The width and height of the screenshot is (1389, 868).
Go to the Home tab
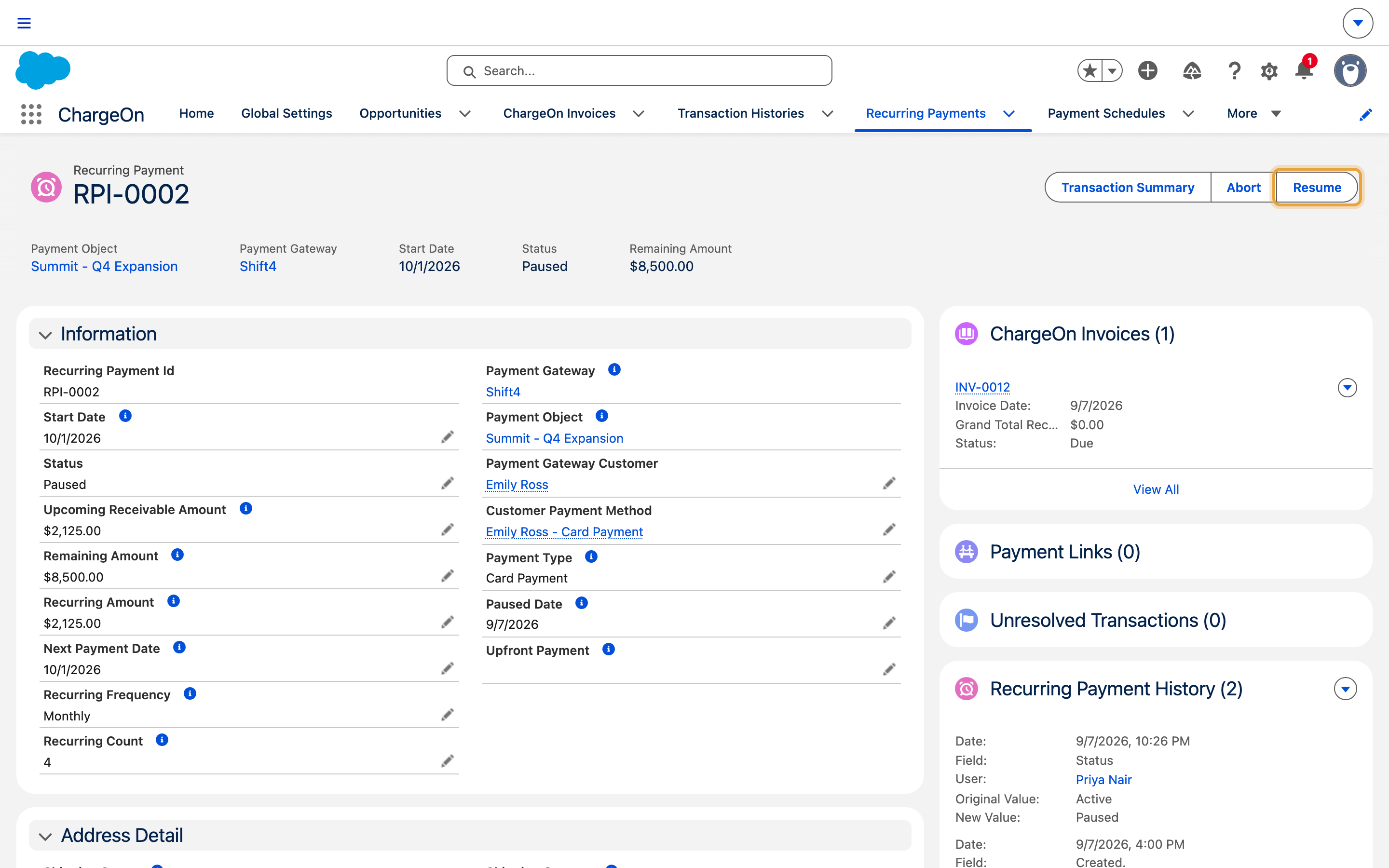coord(196,114)
